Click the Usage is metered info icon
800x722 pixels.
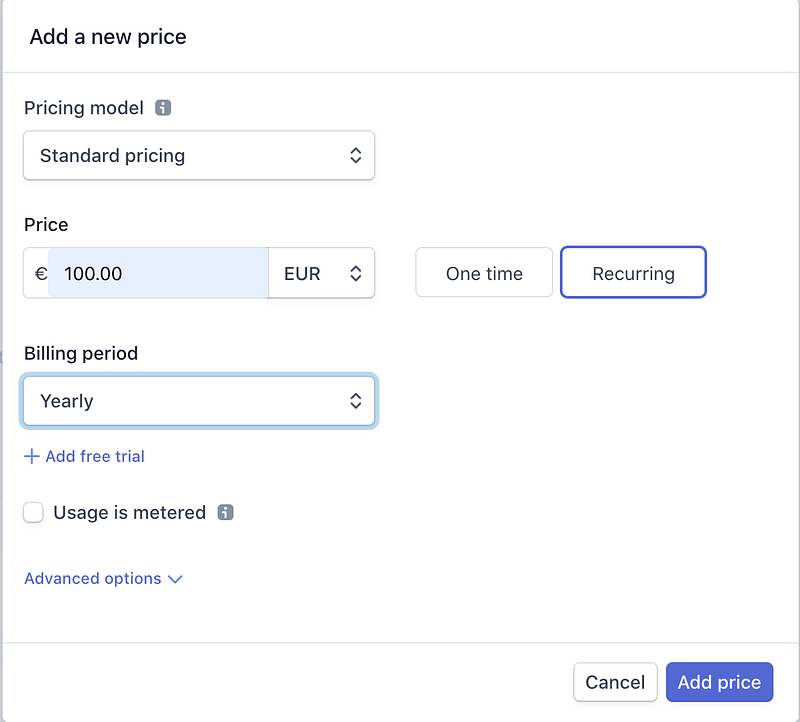point(225,512)
